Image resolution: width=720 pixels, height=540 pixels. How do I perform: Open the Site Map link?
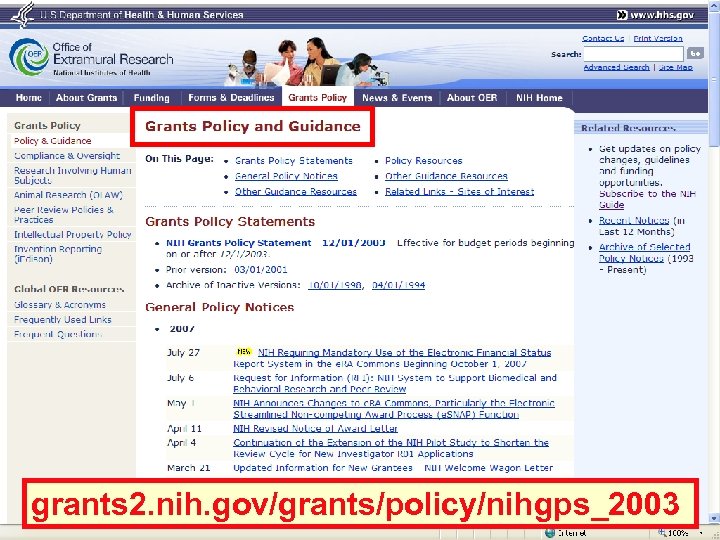(675, 68)
